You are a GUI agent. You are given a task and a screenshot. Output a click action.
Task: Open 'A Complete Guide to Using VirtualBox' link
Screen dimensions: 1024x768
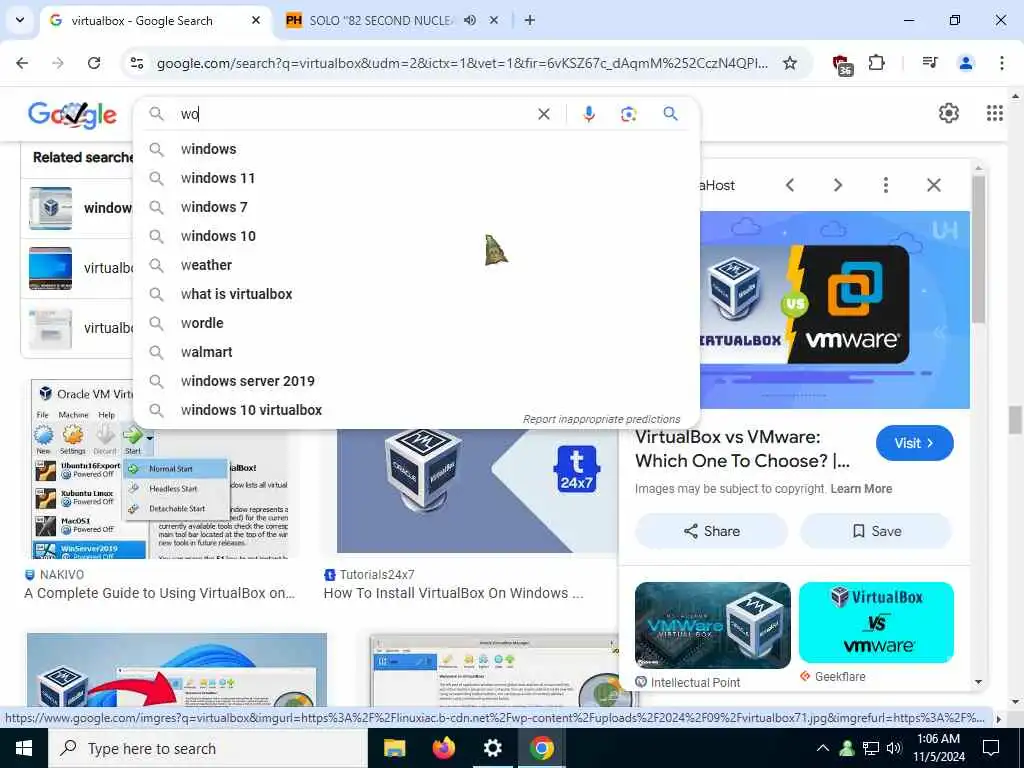[159, 593]
